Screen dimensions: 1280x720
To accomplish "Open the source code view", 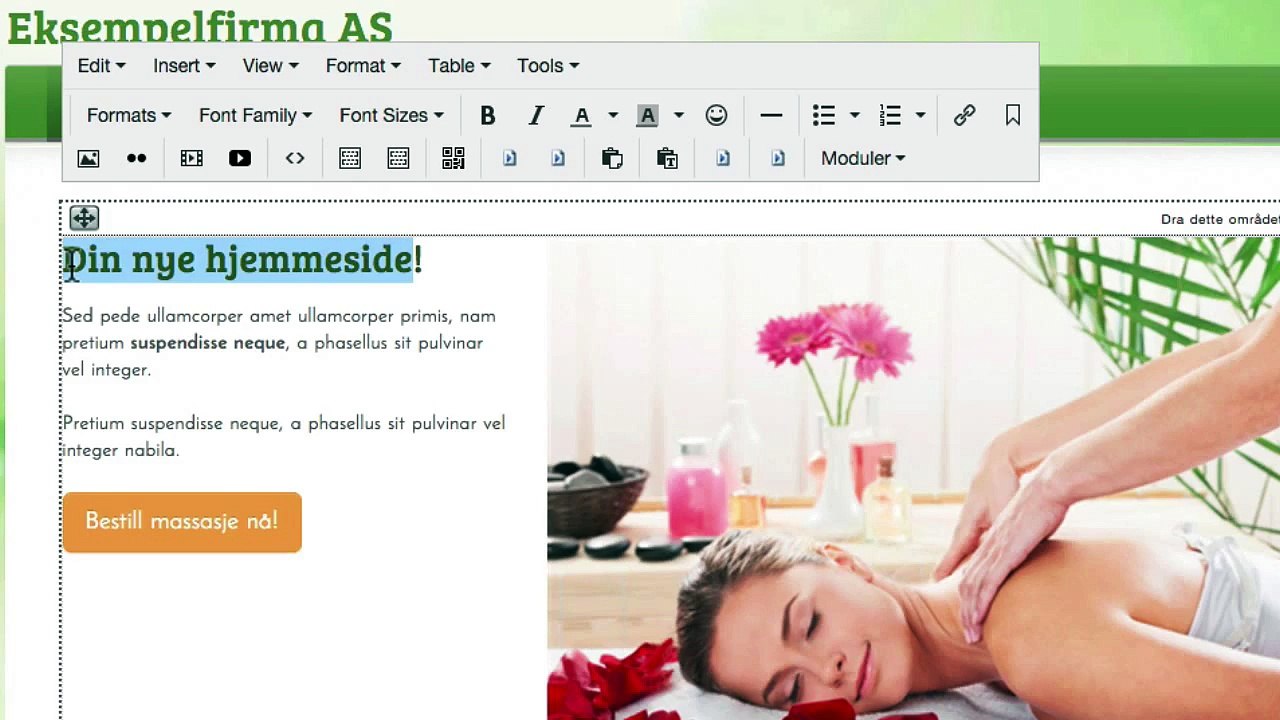I will click(295, 158).
